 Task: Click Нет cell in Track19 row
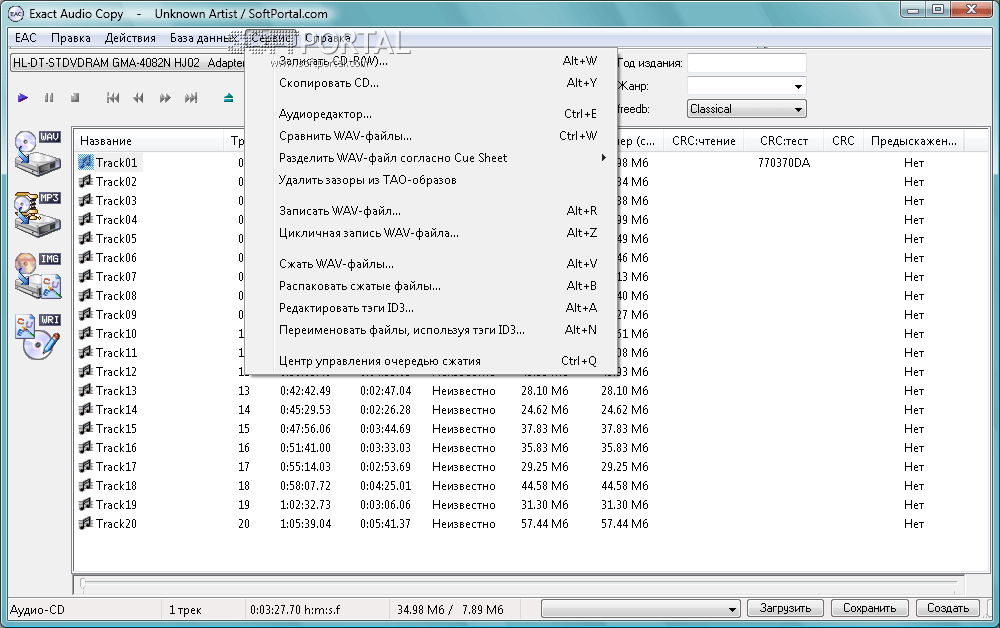tap(914, 505)
